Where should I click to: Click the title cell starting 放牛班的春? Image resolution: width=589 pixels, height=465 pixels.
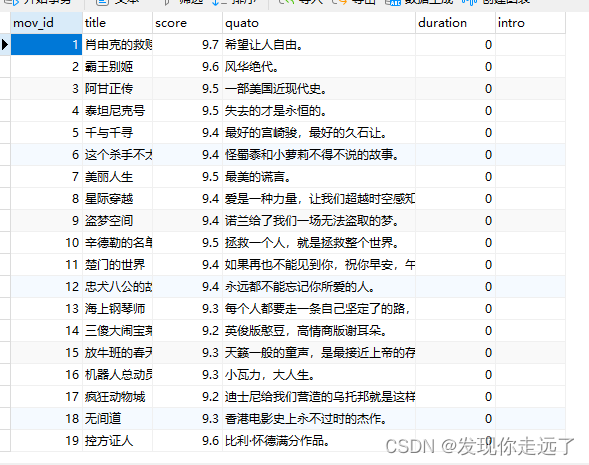118,353
